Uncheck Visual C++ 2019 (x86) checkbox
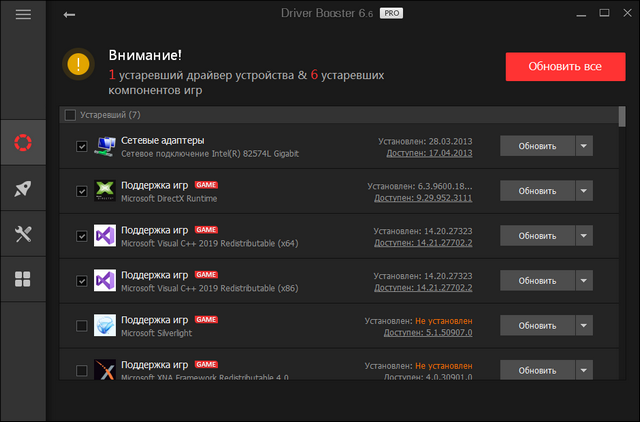The width and height of the screenshot is (640, 422). point(82,281)
